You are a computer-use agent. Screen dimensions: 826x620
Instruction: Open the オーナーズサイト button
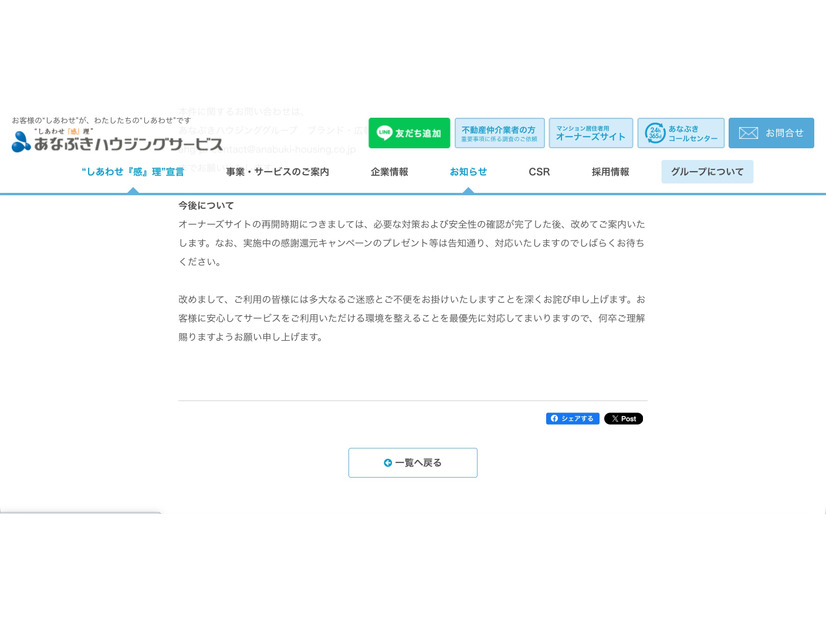[591, 133]
